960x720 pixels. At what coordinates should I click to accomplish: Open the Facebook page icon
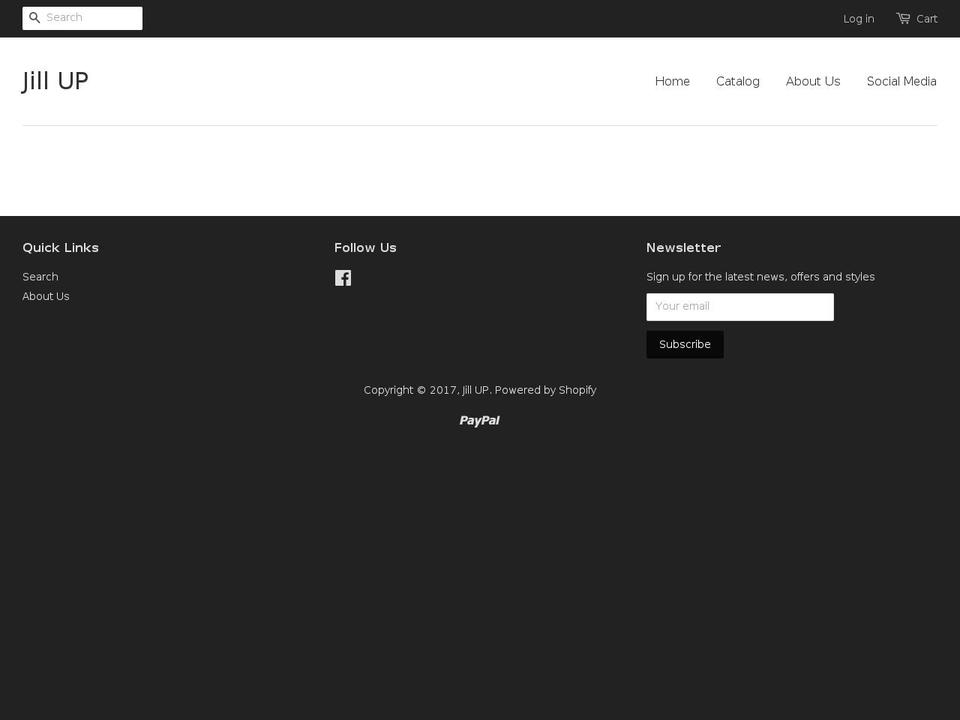pos(343,278)
